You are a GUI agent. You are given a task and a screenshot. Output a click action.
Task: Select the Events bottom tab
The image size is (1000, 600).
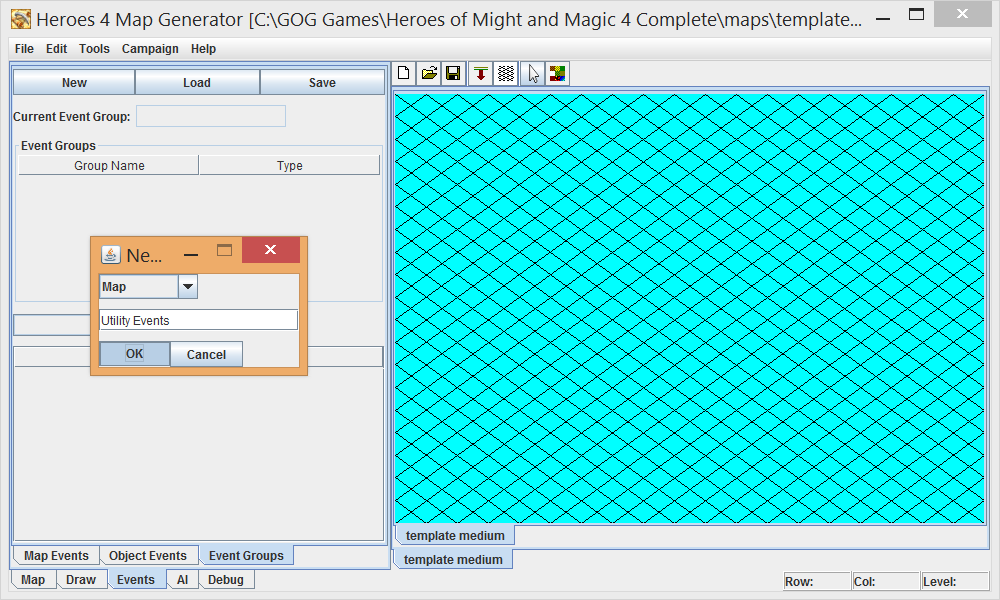tap(136, 580)
